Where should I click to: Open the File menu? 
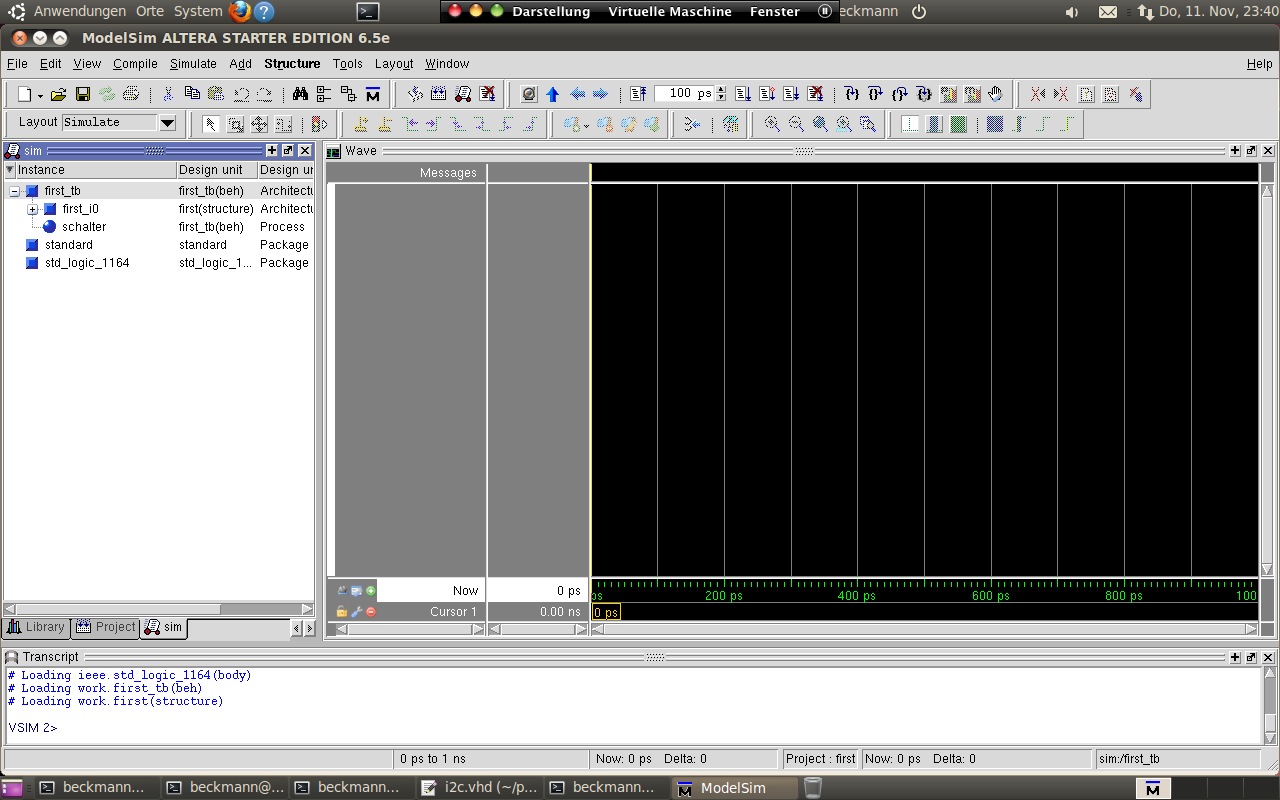click(17, 63)
